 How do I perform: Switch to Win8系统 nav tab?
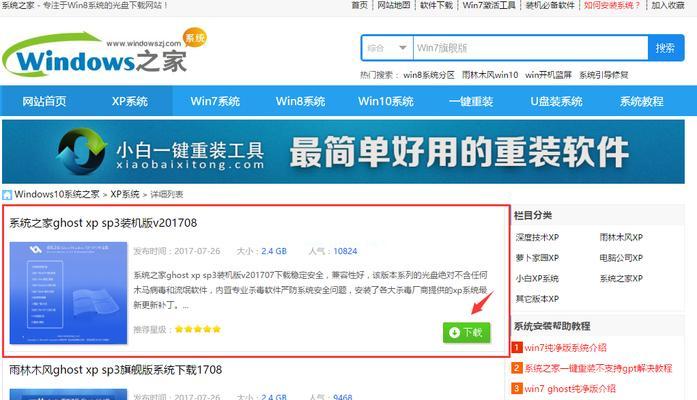300,101
